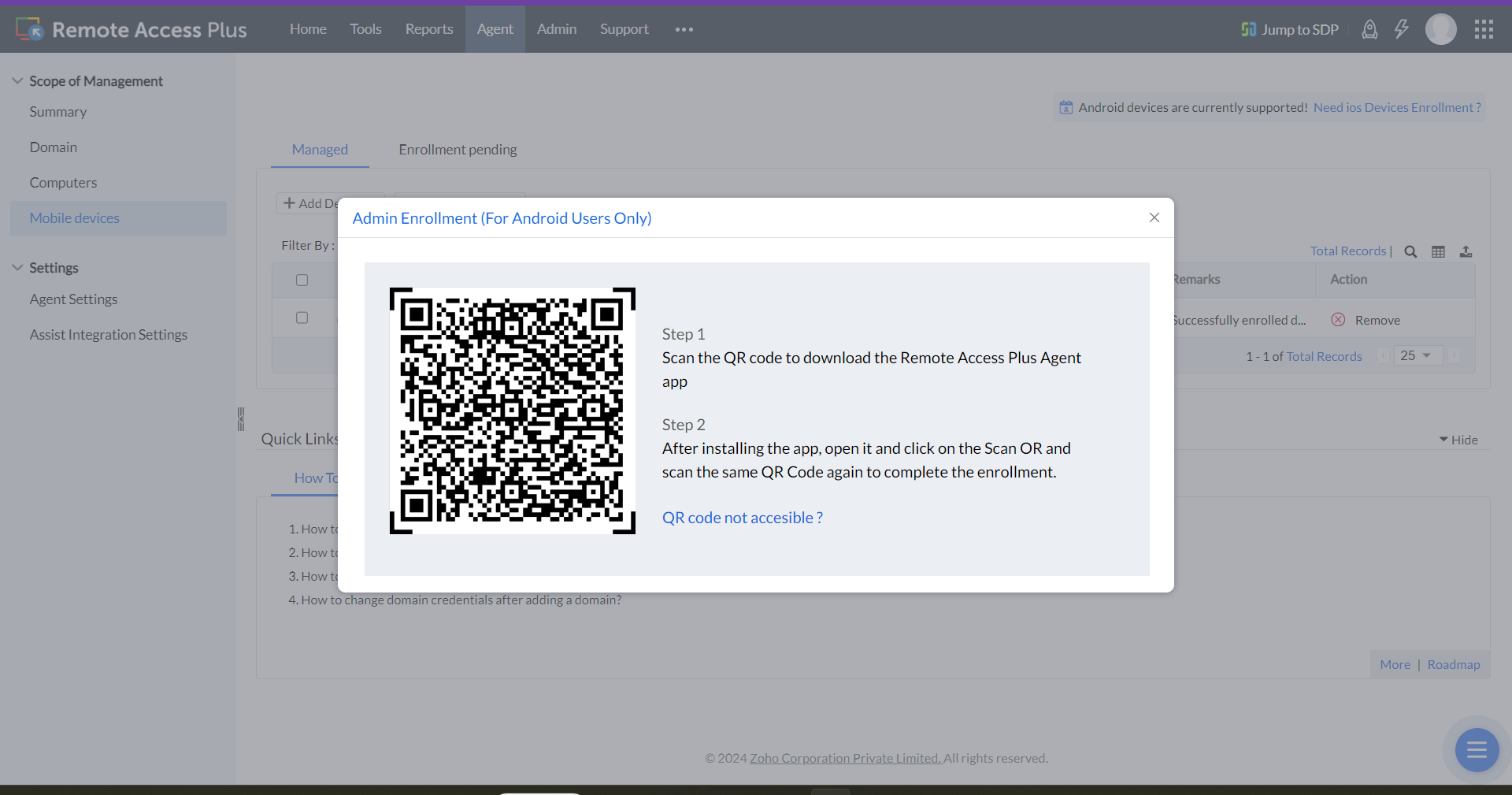Click the Total Records link in pagination
The image size is (1512, 795).
[x=1325, y=356]
